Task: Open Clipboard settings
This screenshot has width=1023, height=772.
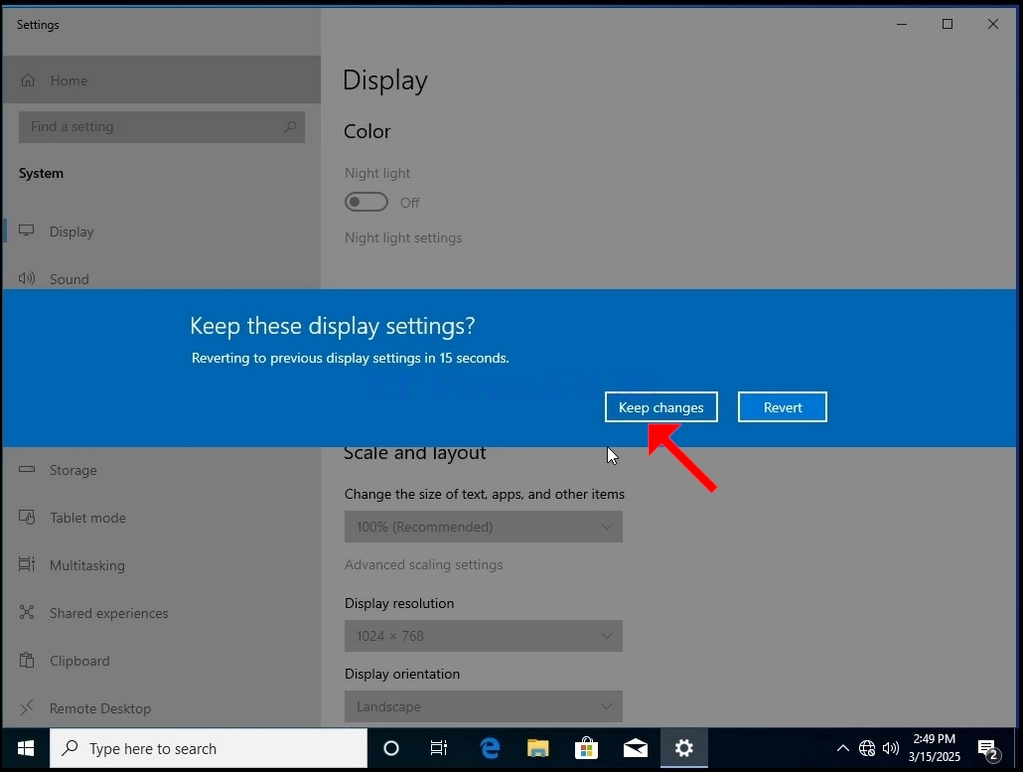Action: (161, 660)
